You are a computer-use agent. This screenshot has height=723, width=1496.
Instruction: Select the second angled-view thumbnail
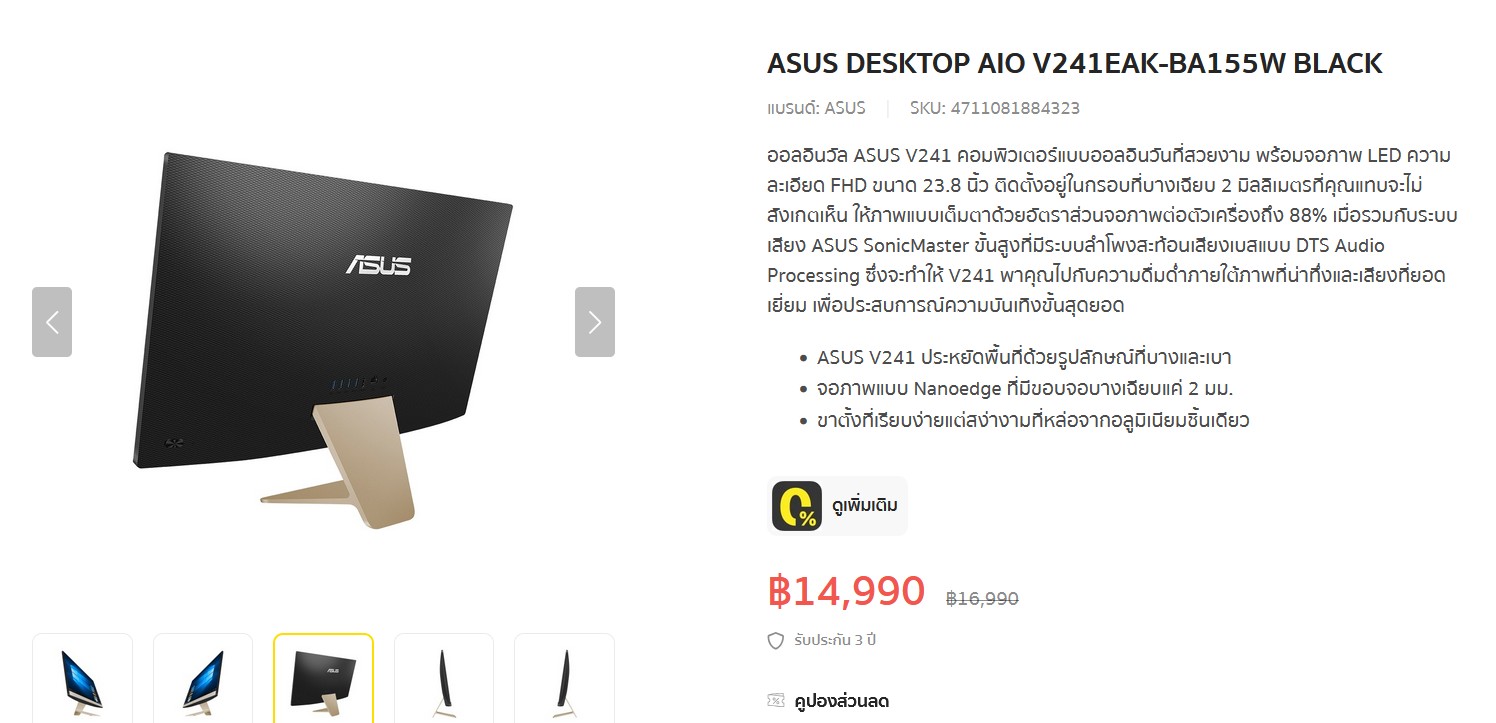coord(203,678)
